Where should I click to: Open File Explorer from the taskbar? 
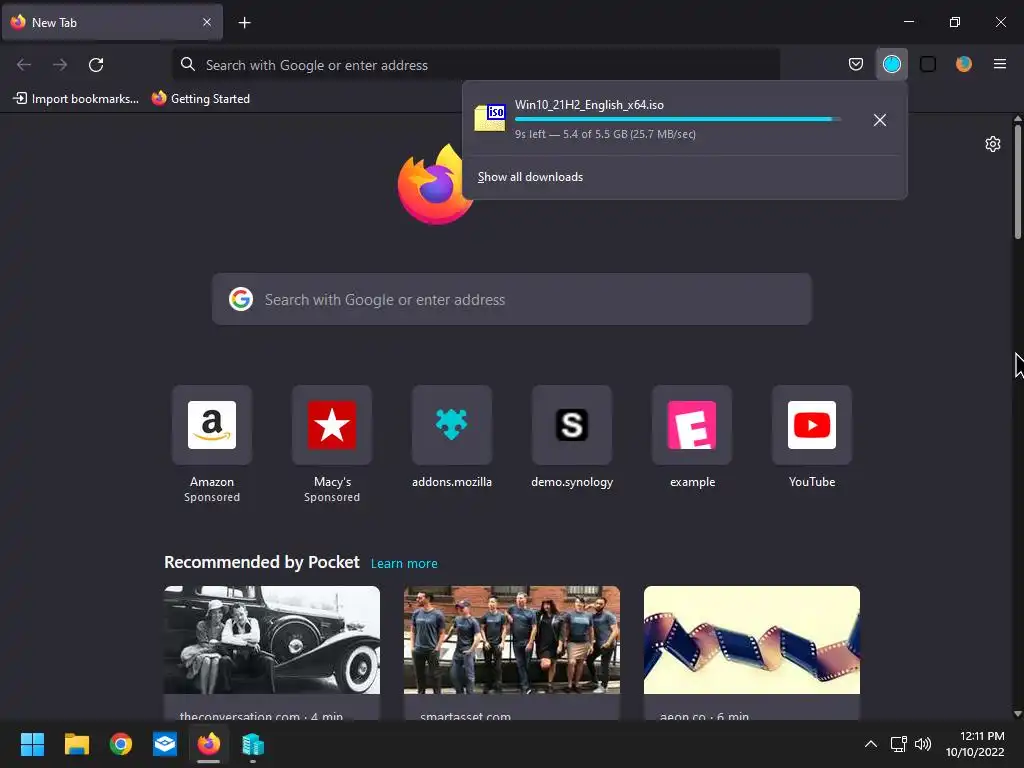(x=76, y=744)
